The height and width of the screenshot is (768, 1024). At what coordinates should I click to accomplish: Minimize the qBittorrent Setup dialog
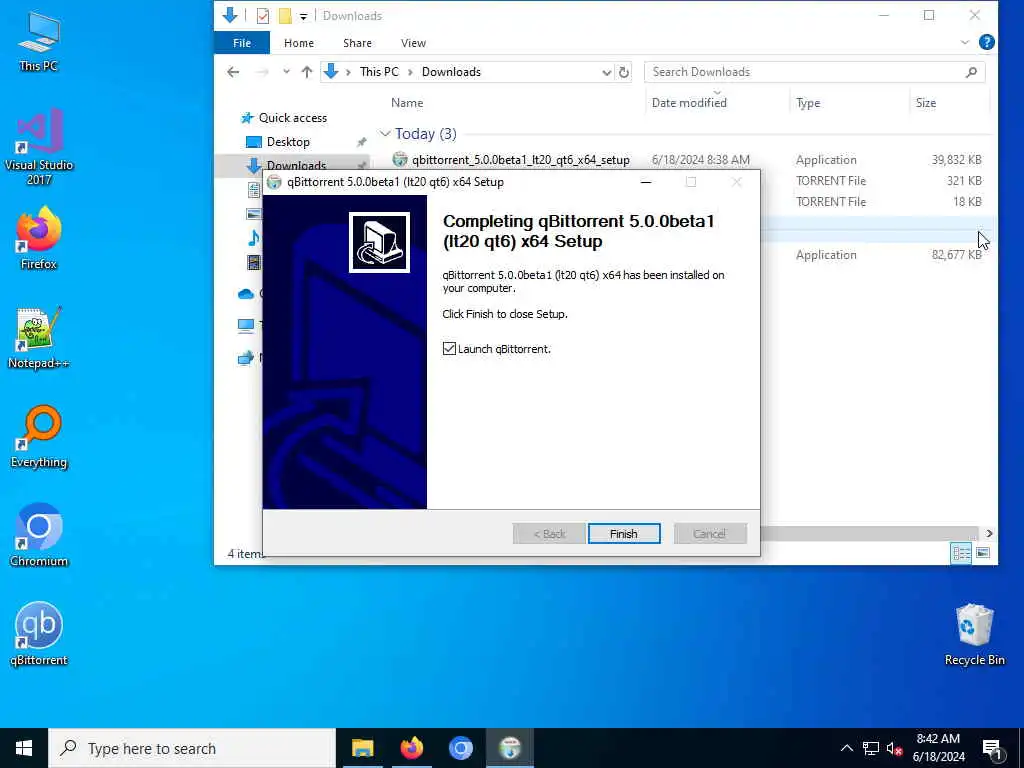(x=646, y=182)
